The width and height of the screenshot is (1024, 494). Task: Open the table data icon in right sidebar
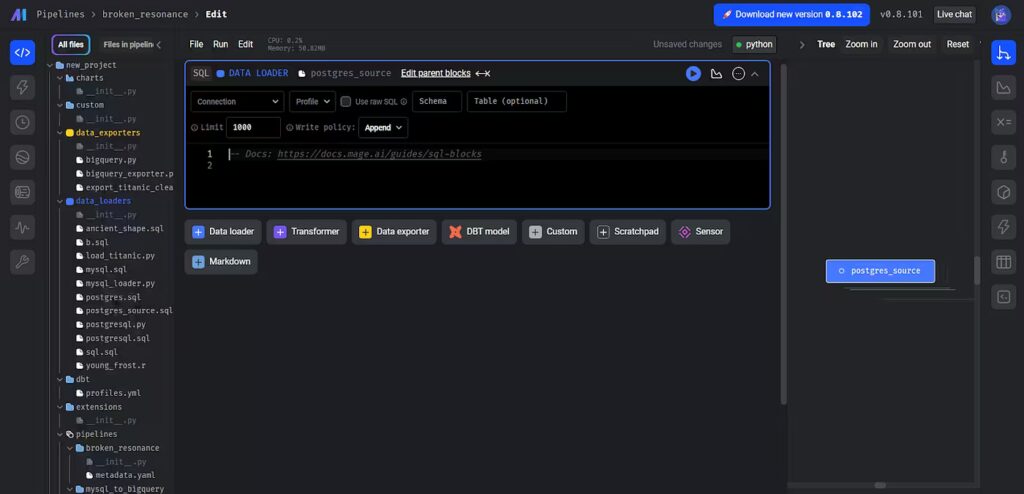1003,262
